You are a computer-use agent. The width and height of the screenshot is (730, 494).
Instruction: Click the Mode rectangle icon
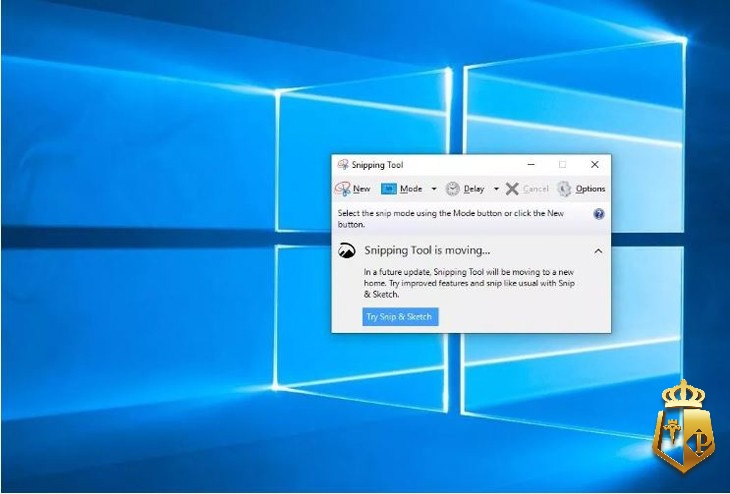(388, 189)
